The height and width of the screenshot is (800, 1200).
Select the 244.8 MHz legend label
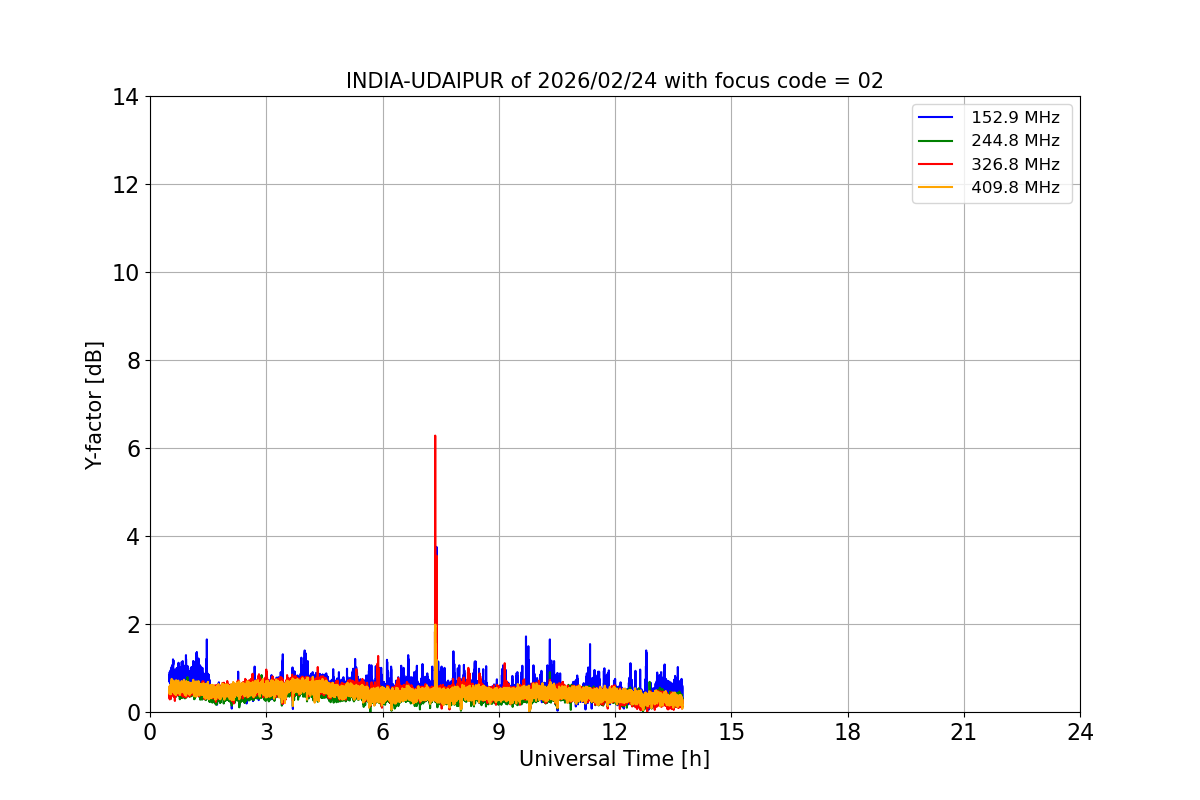coord(1015,141)
